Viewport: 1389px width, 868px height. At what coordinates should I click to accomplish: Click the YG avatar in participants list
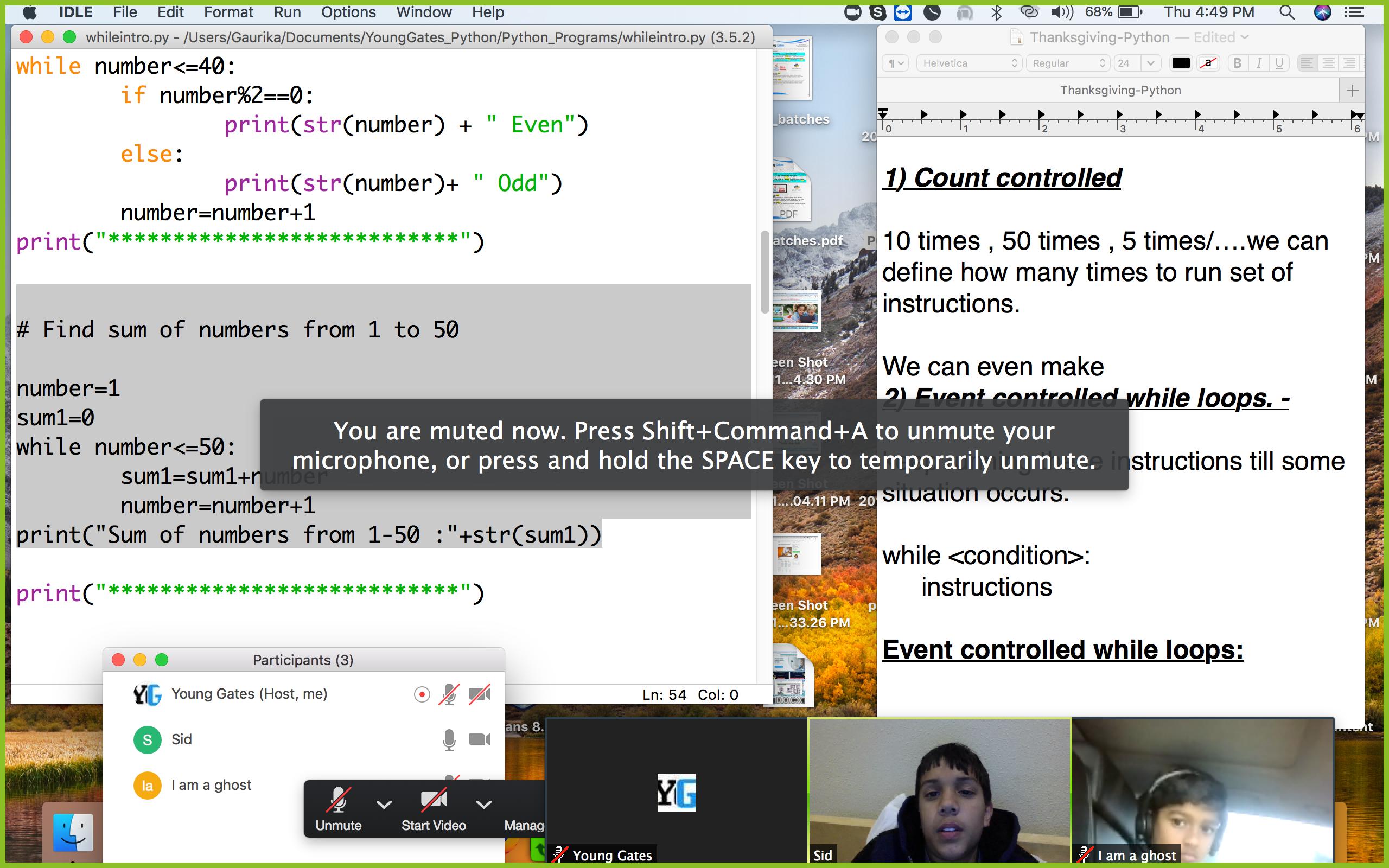148,694
